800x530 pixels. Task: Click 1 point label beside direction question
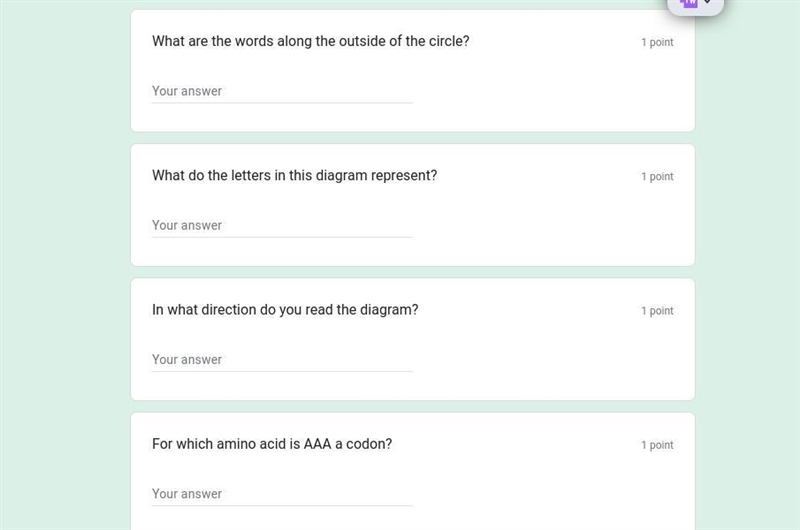click(x=657, y=311)
